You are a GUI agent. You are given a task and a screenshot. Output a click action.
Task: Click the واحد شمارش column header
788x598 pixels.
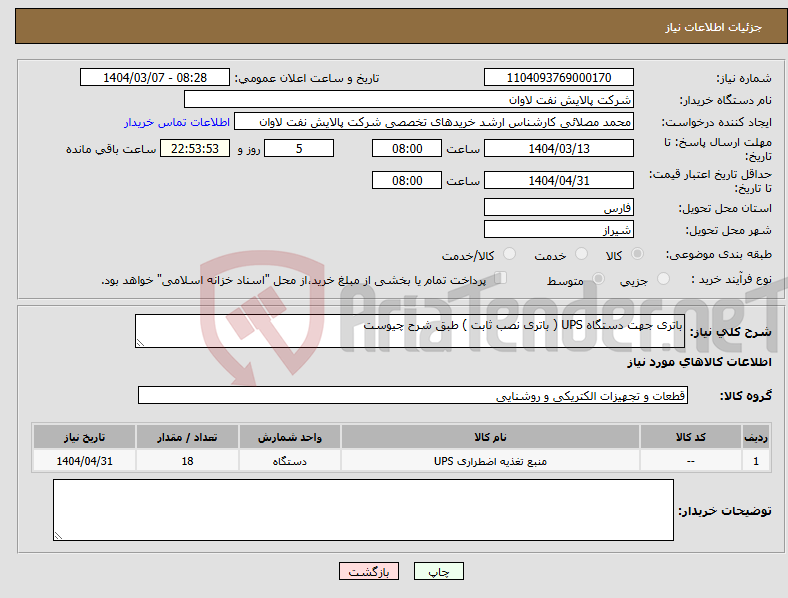(289, 437)
